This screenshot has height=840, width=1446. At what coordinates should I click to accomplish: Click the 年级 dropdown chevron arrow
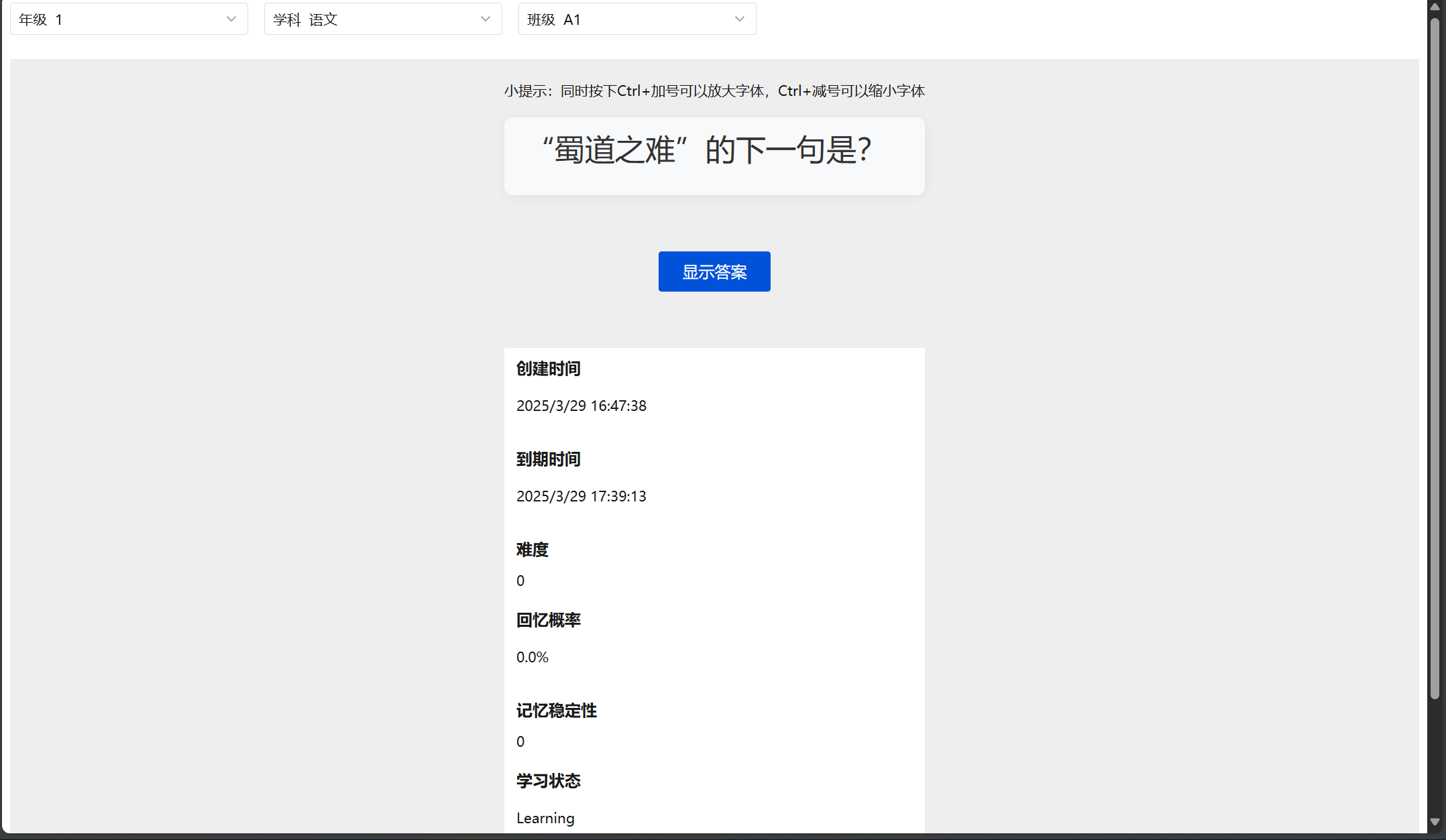pos(231,19)
